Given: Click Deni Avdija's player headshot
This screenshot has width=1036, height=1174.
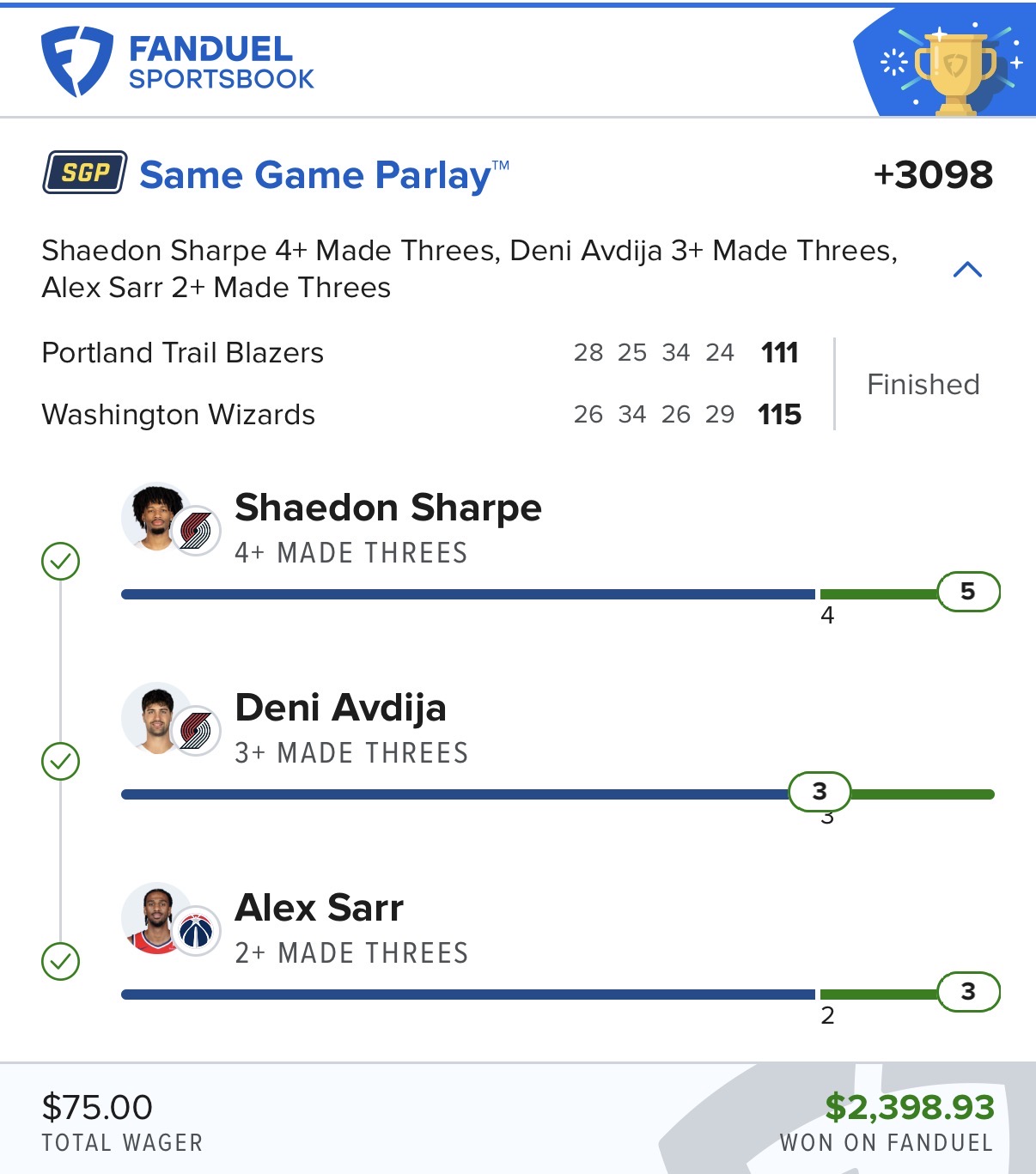Looking at the screenshot, I should 155,718.
